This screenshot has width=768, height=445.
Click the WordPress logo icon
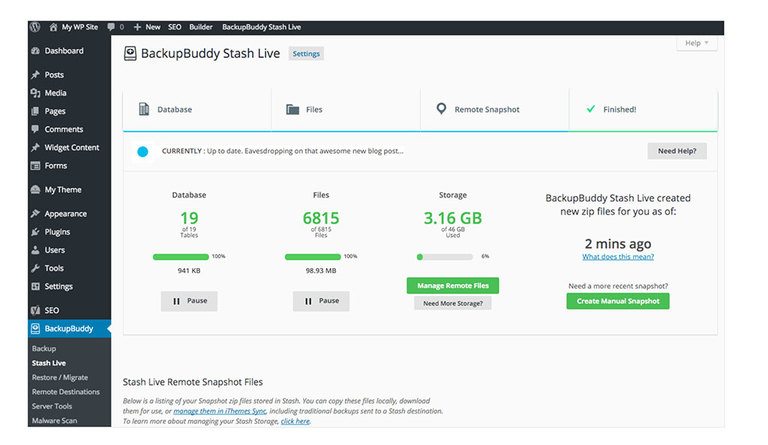point(35,27)
